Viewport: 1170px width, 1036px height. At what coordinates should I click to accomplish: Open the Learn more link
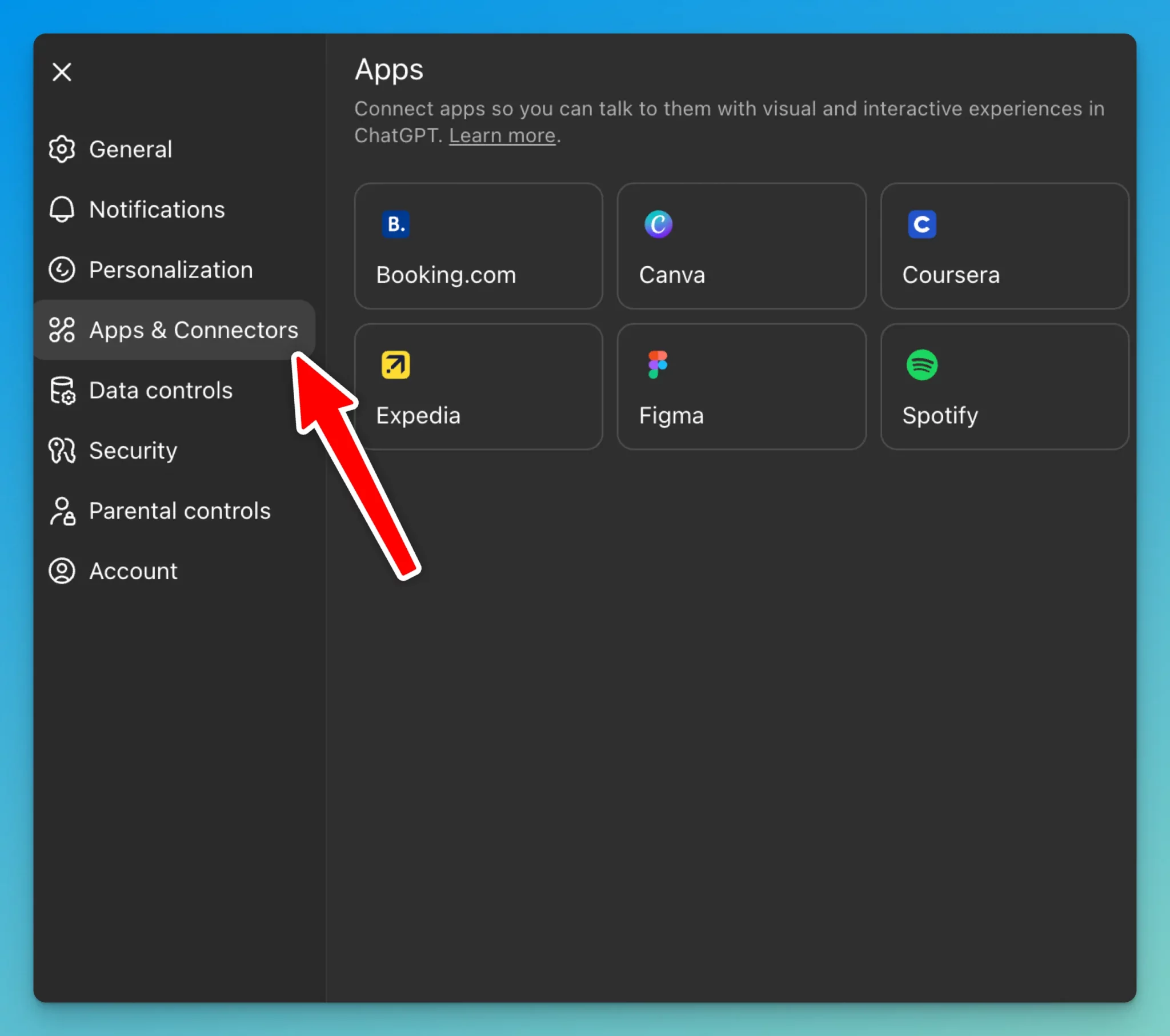[x=502, y=136]
